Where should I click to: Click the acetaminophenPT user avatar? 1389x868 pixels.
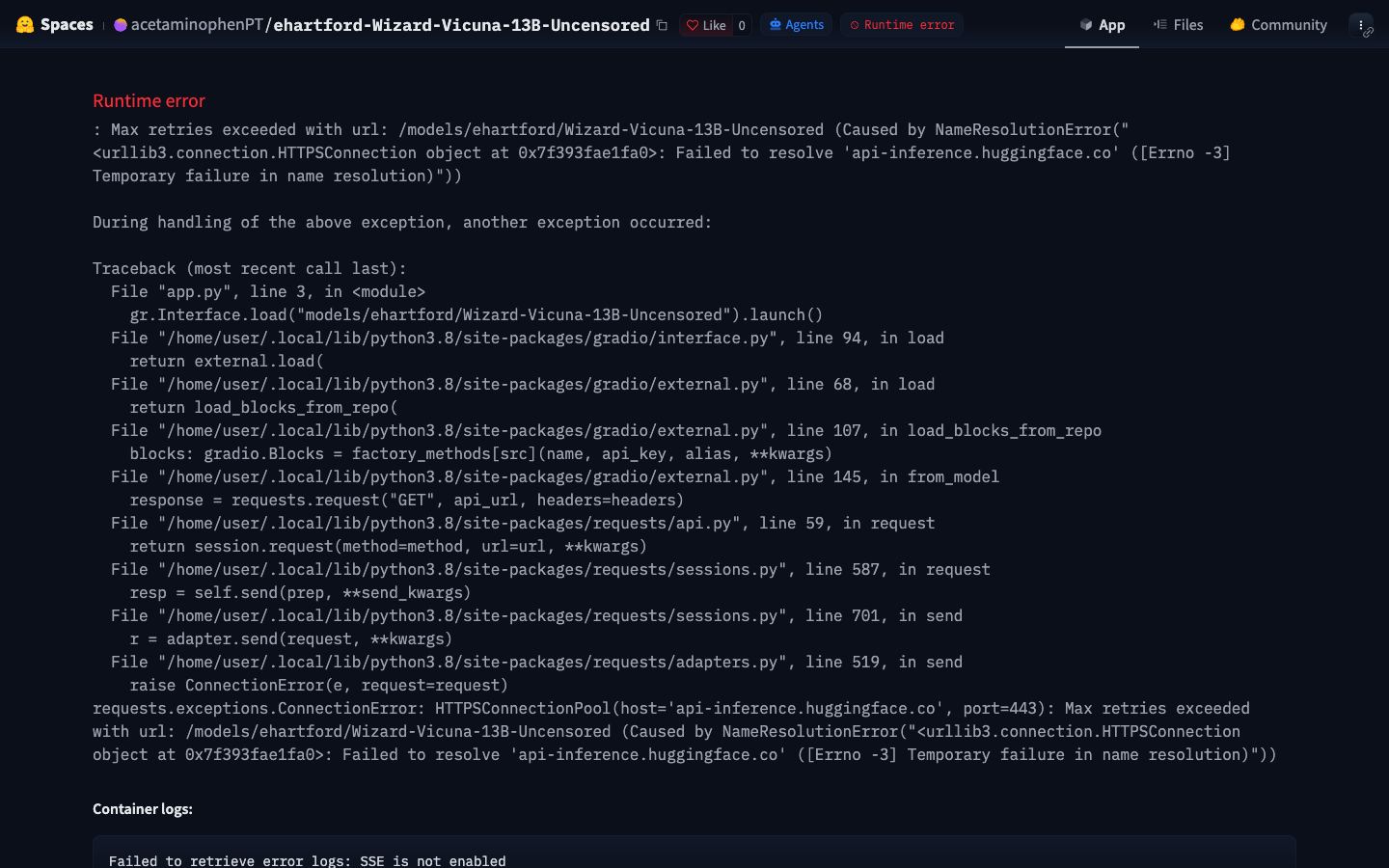pos(121,25)
